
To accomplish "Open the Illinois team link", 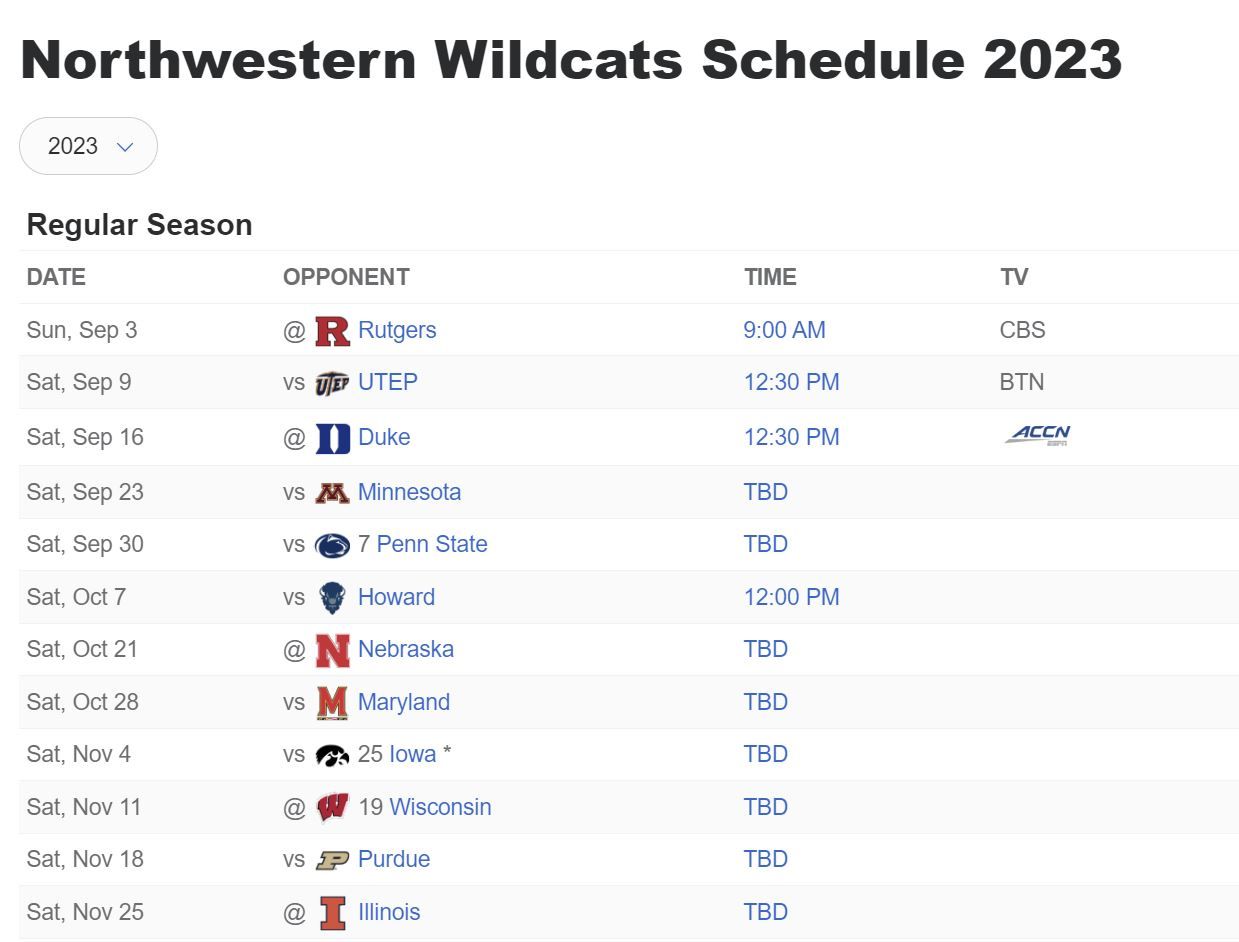I will 389,912.
